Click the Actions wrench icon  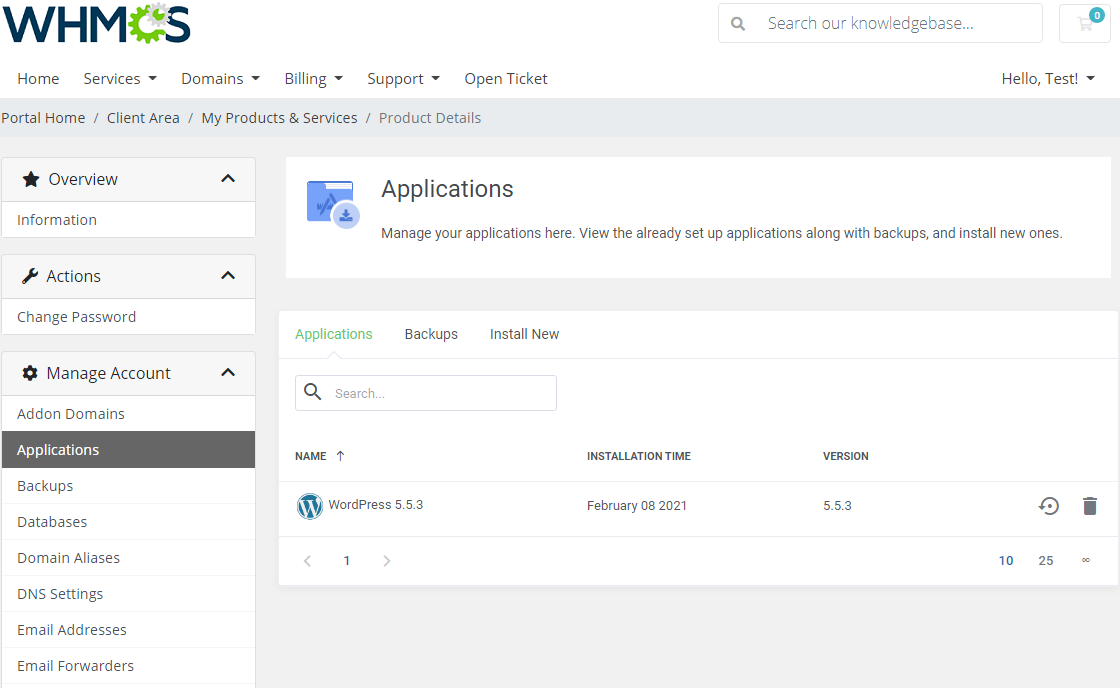tap(30, 276)
